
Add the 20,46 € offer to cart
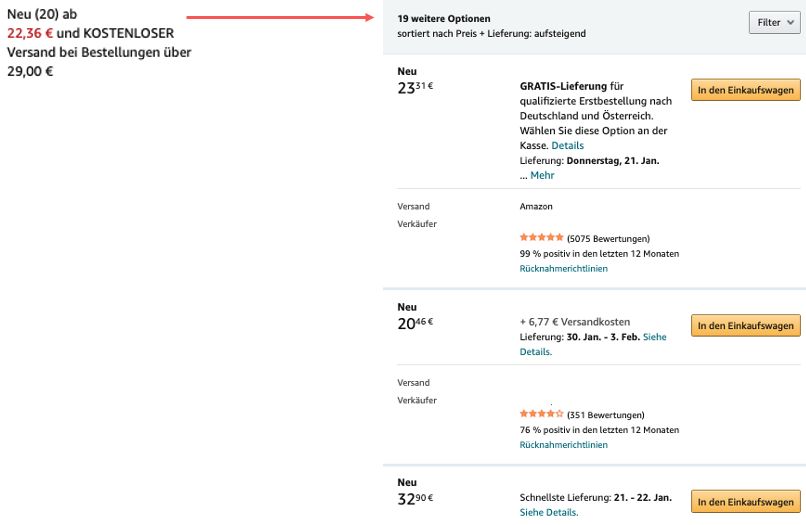pos(745,325)
